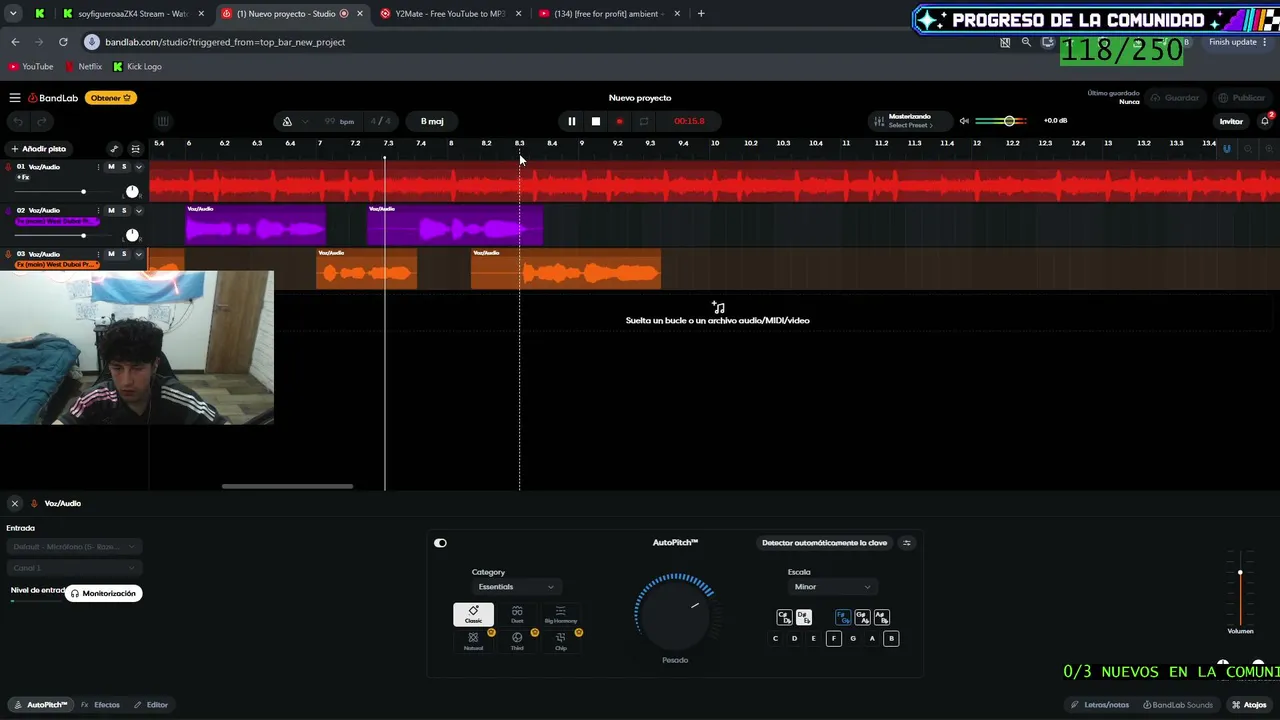Click the redo arrow icon

41,121
